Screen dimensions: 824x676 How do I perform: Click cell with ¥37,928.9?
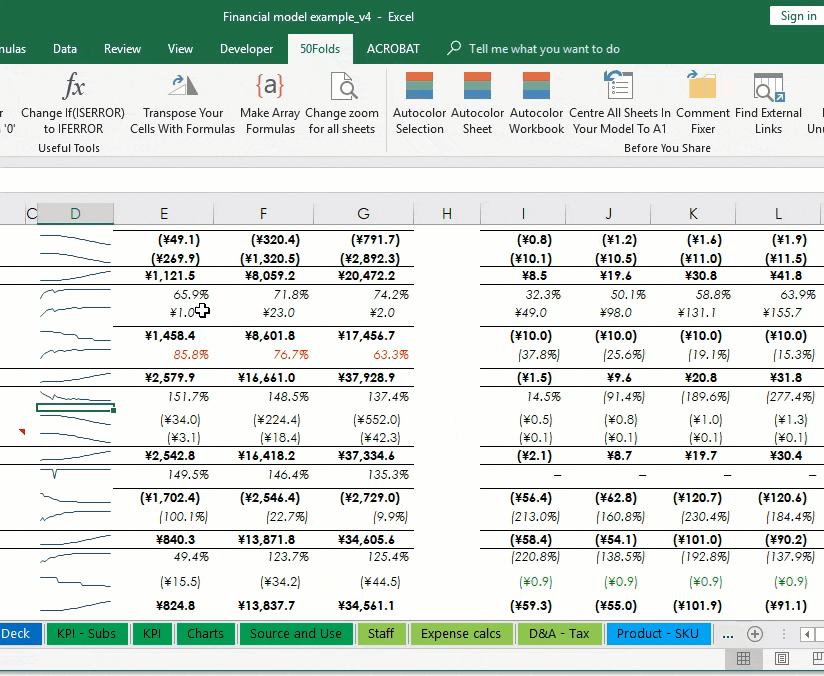pyautogui.click(x=364, y=378)
